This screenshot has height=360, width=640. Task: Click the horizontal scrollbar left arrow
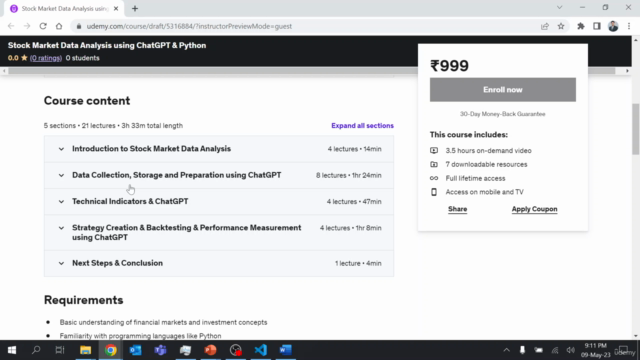point(4,71)
